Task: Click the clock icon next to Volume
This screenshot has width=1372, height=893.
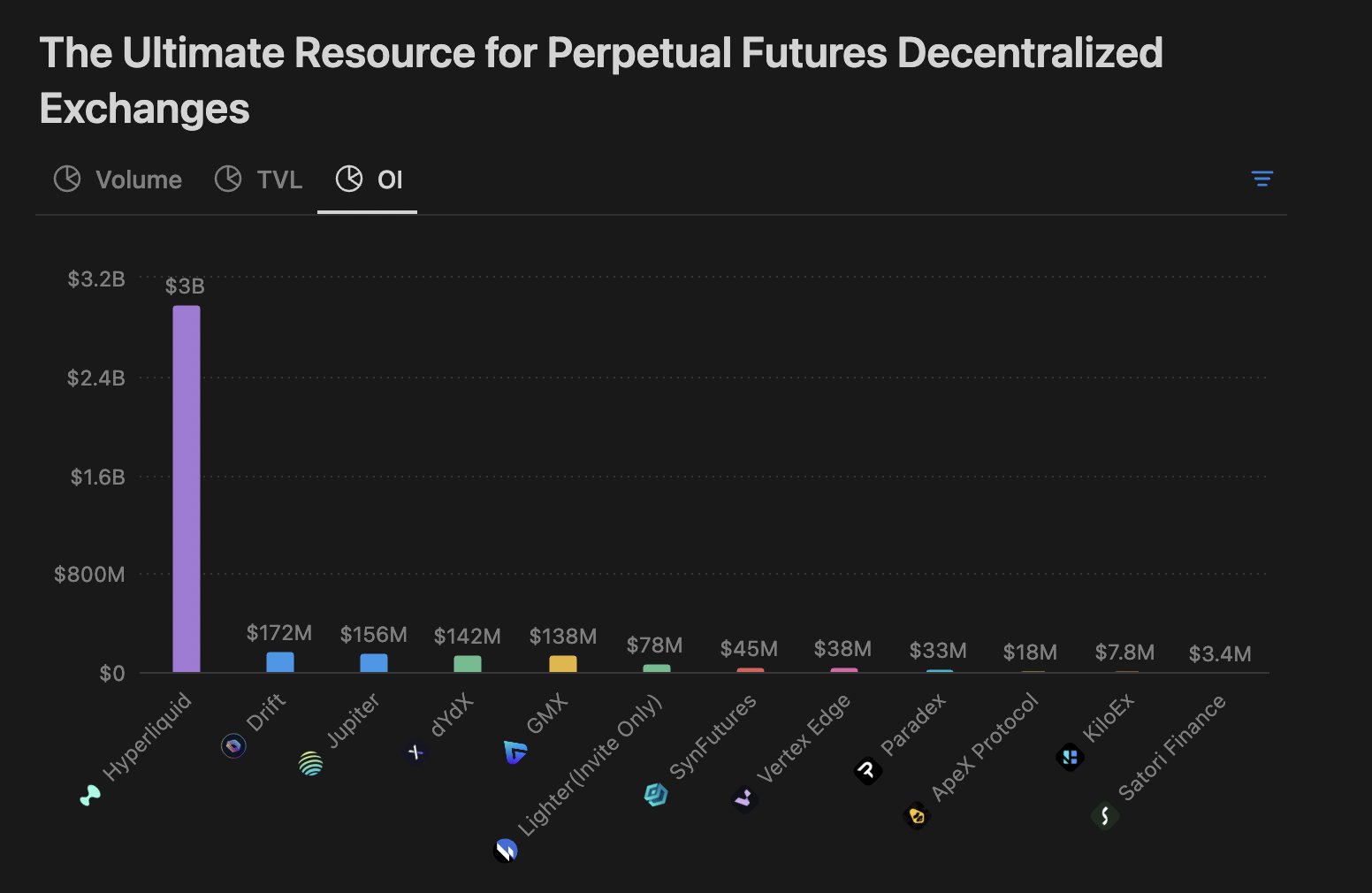Action: pyautogui.click(x=67, y=179)
